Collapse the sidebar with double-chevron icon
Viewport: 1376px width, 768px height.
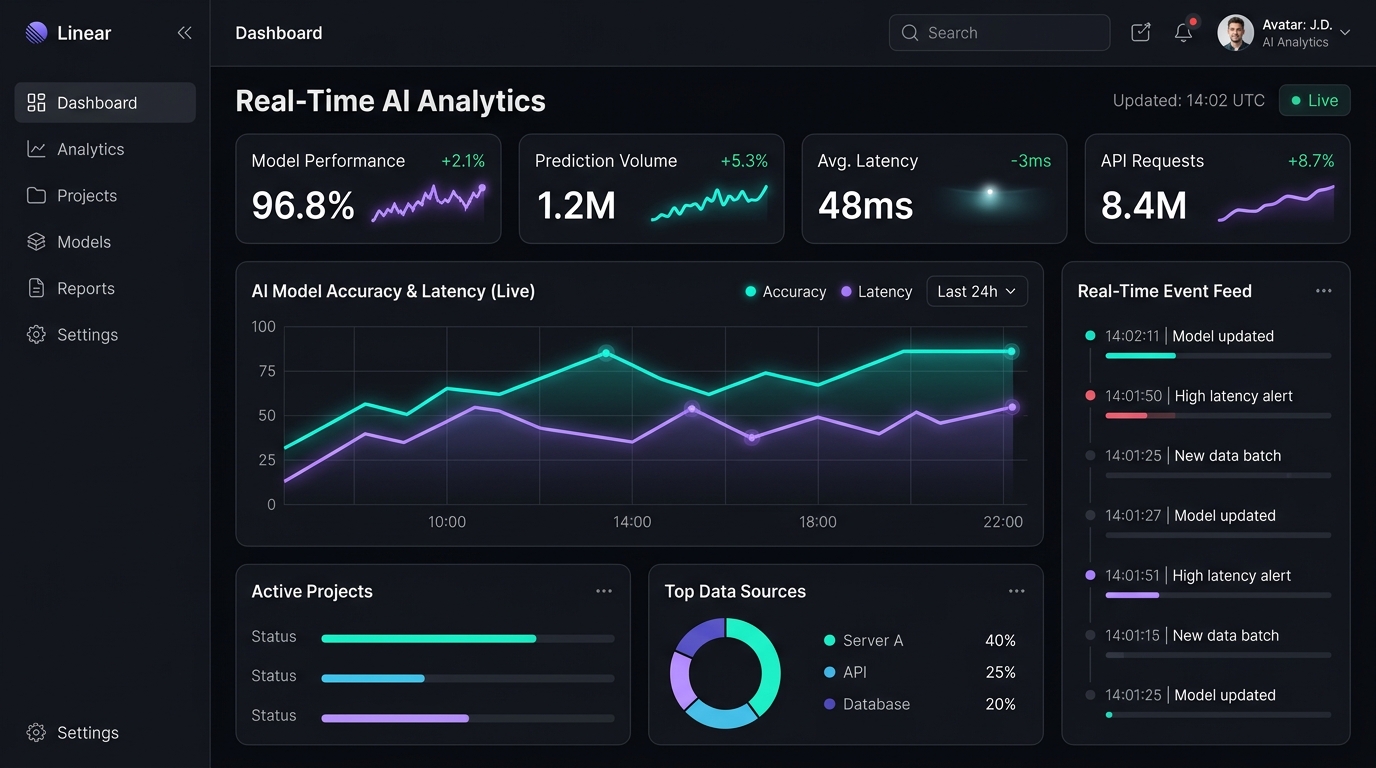click(x=184, y=33)
